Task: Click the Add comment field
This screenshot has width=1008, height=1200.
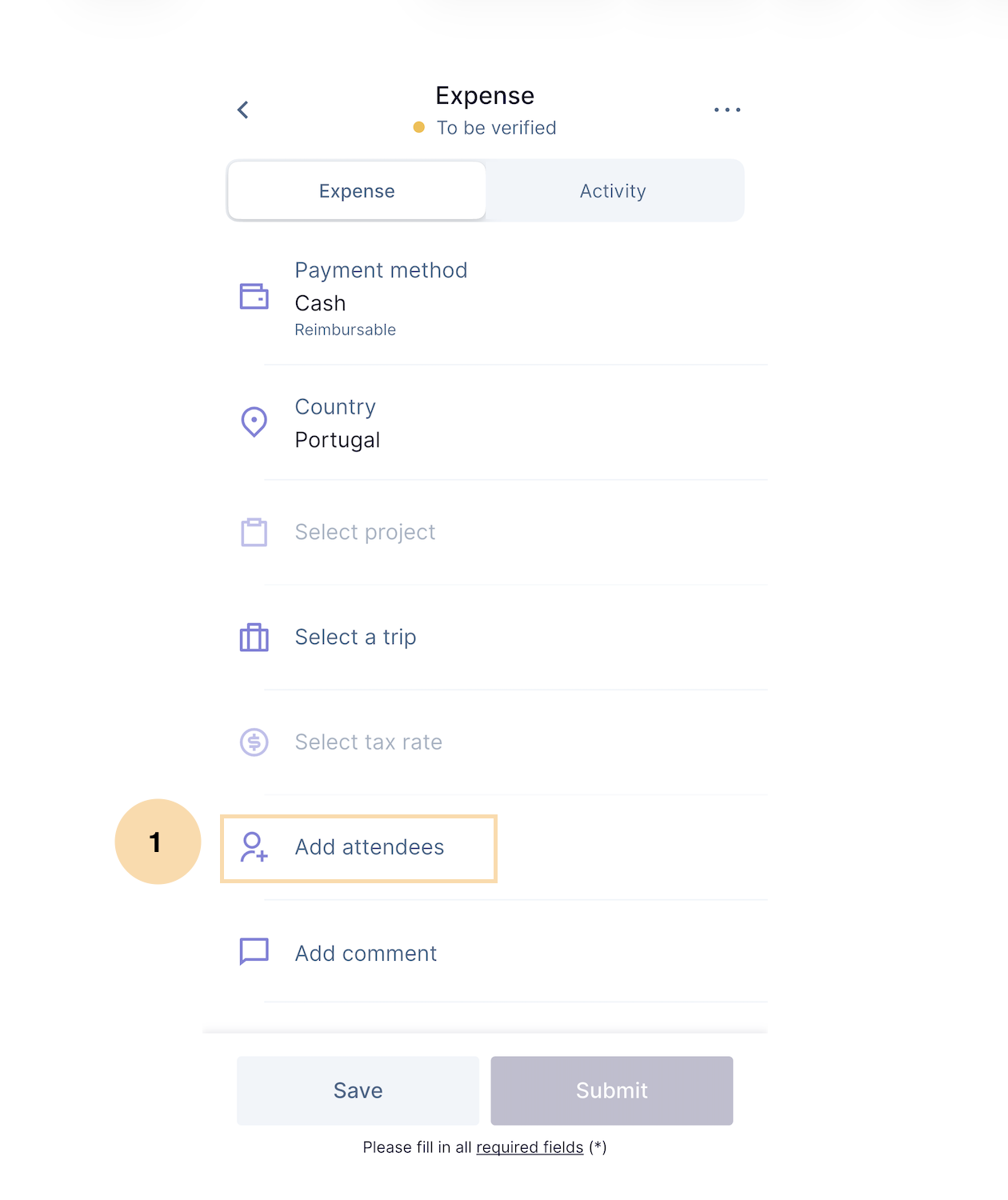Action: click(x=496, y=952)
